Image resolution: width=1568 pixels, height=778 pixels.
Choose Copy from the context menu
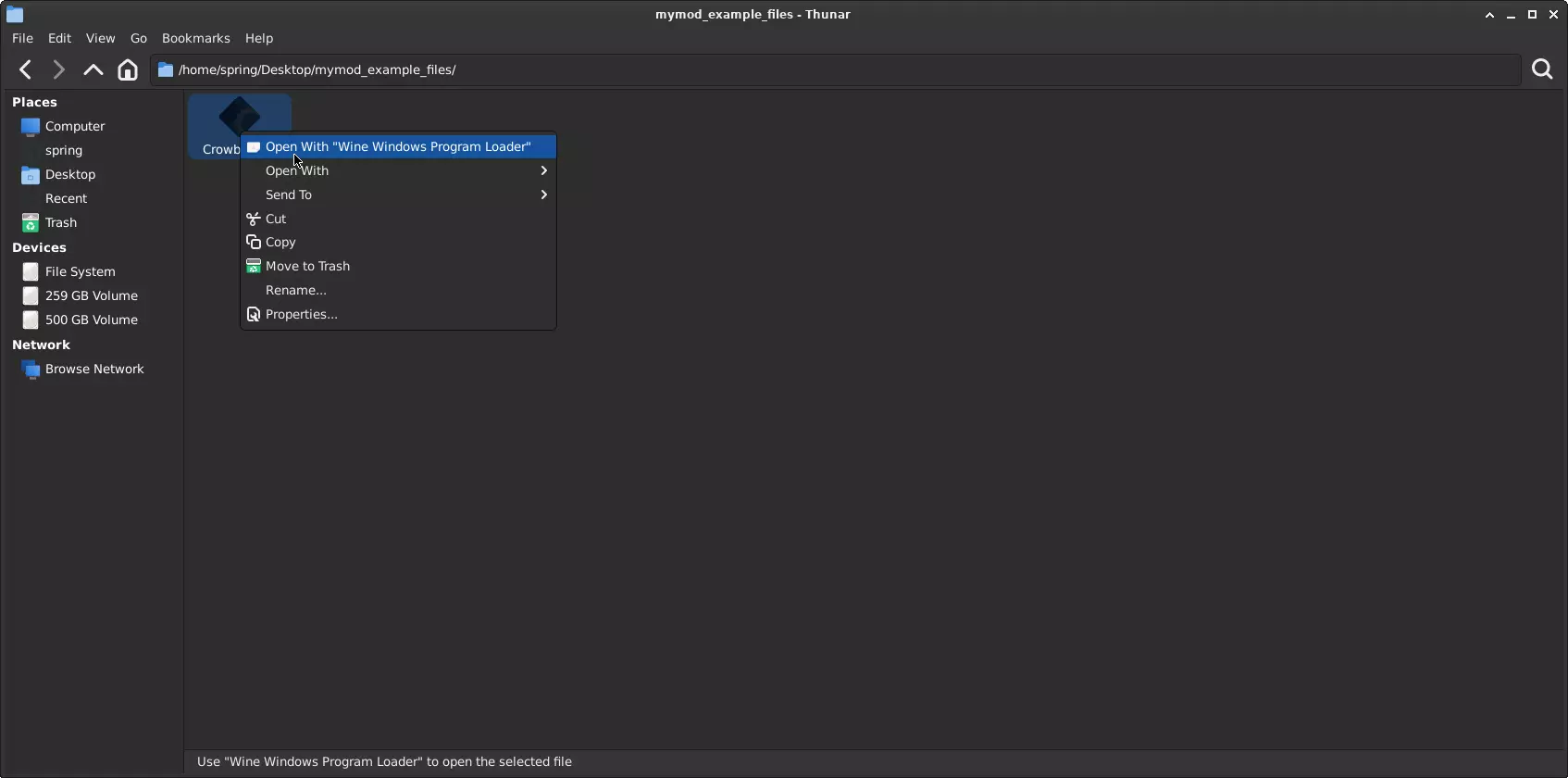(398, 242)
